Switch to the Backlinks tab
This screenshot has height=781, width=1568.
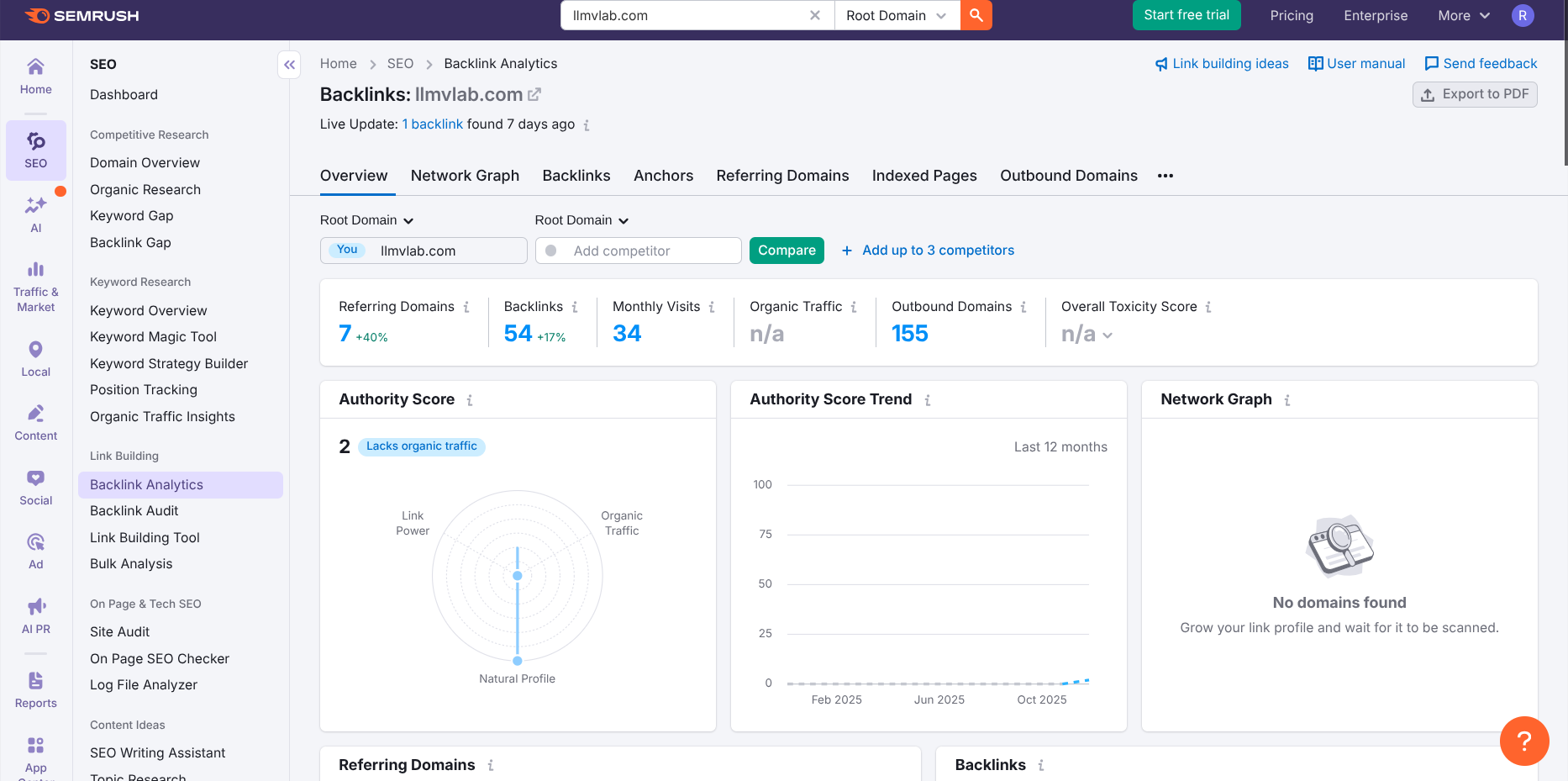point(576,176)
